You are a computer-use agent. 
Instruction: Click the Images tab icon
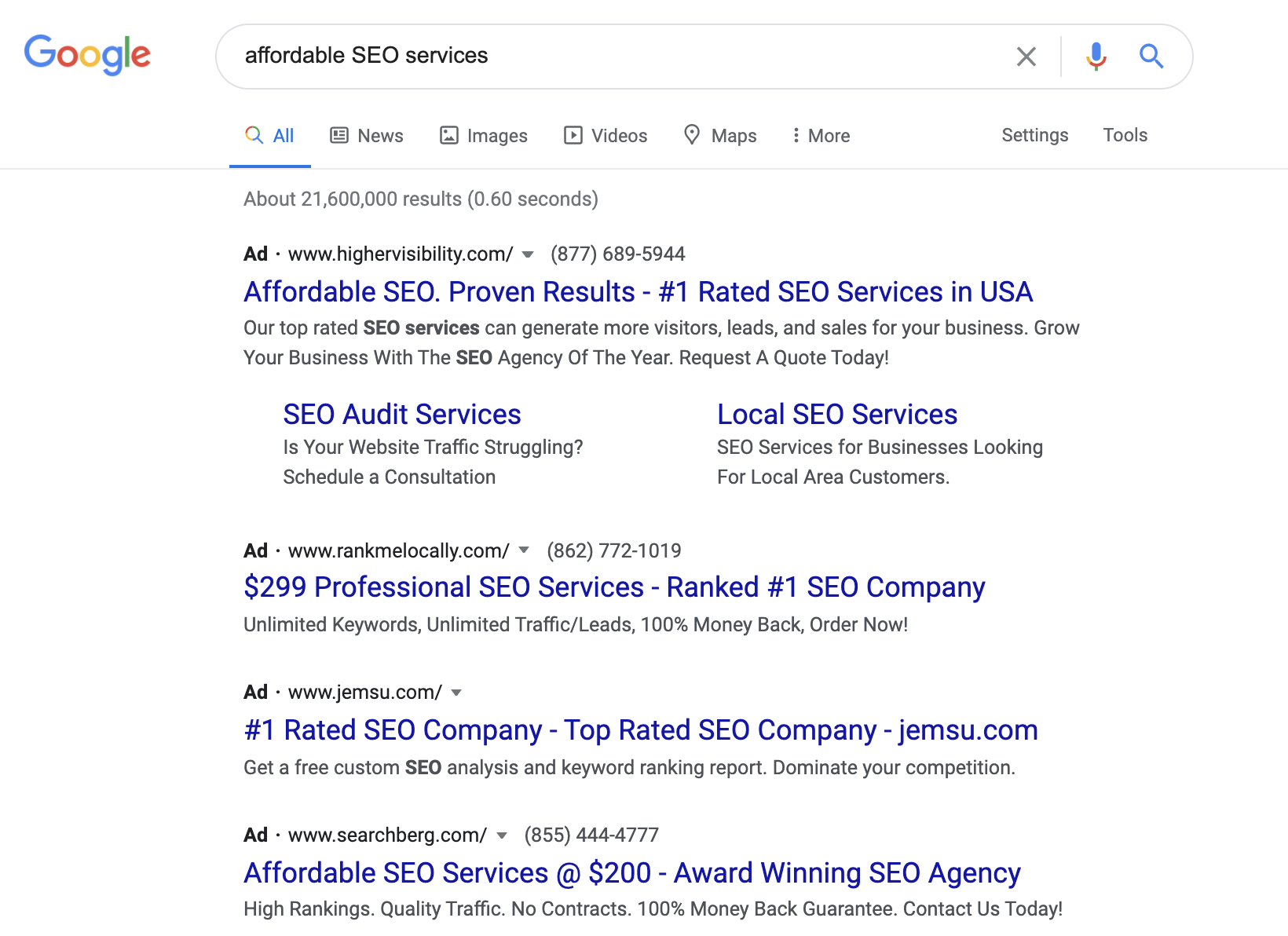click(x=448, y=135)
